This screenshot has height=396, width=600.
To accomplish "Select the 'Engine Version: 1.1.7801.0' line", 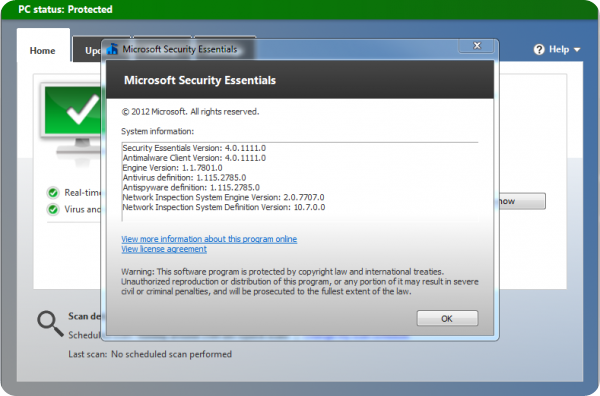I will click(172, 168).
